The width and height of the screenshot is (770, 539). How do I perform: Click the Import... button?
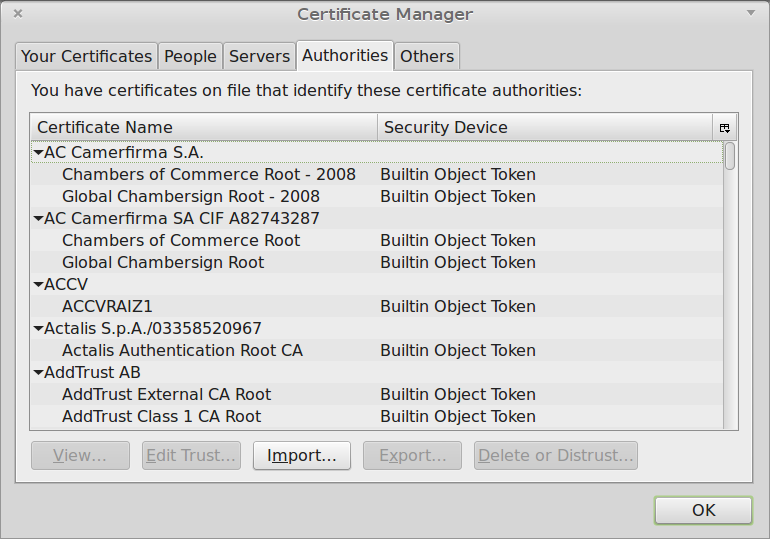301,456
